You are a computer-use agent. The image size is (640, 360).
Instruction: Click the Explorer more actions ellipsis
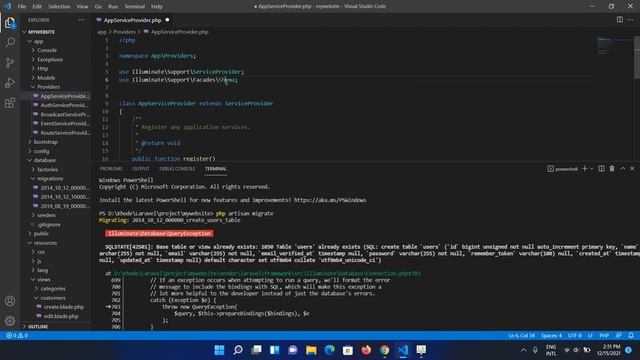click(81, 20)
